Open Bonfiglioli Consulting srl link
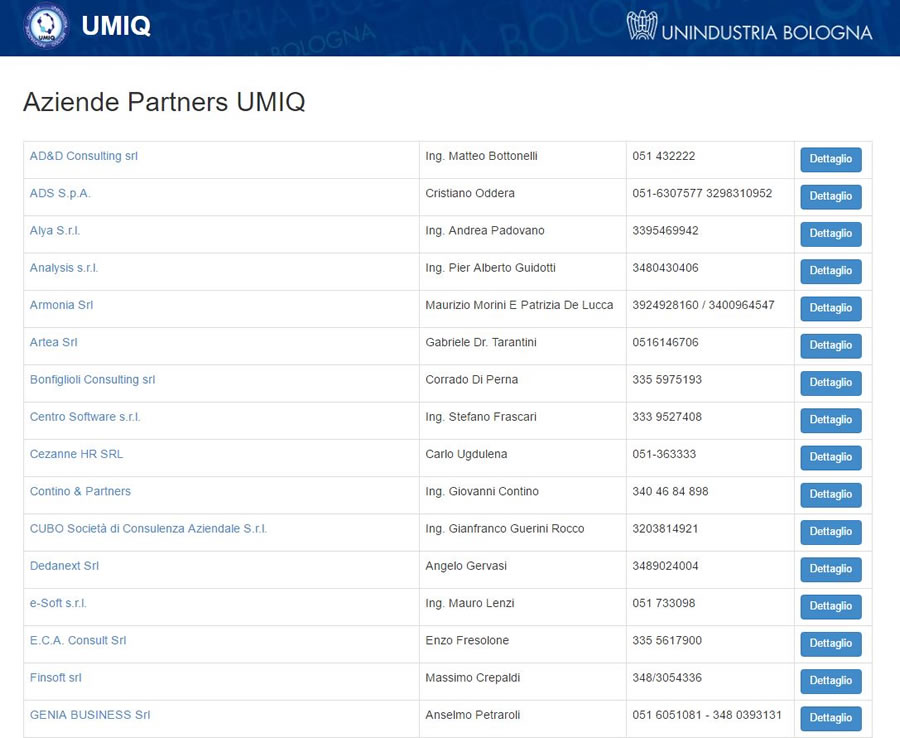The image size is (900, 738). click(x=92, y=380)
